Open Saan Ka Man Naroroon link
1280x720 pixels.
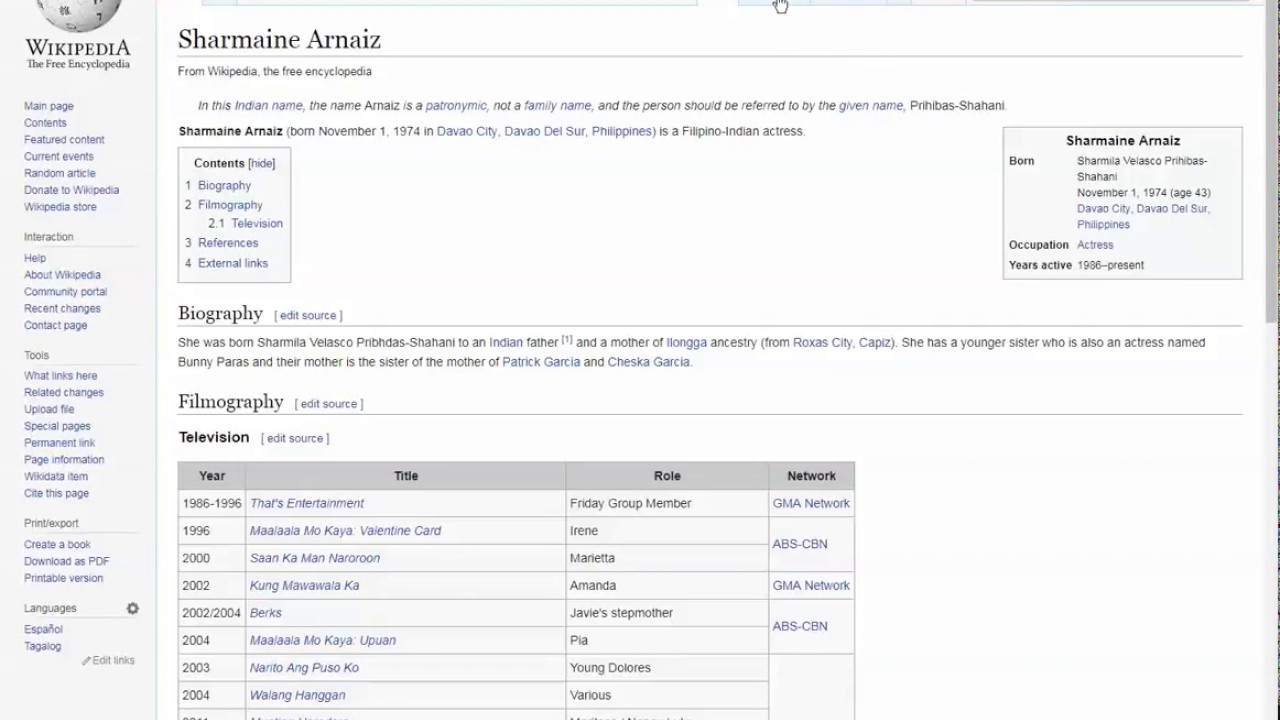tap(315, 558)
